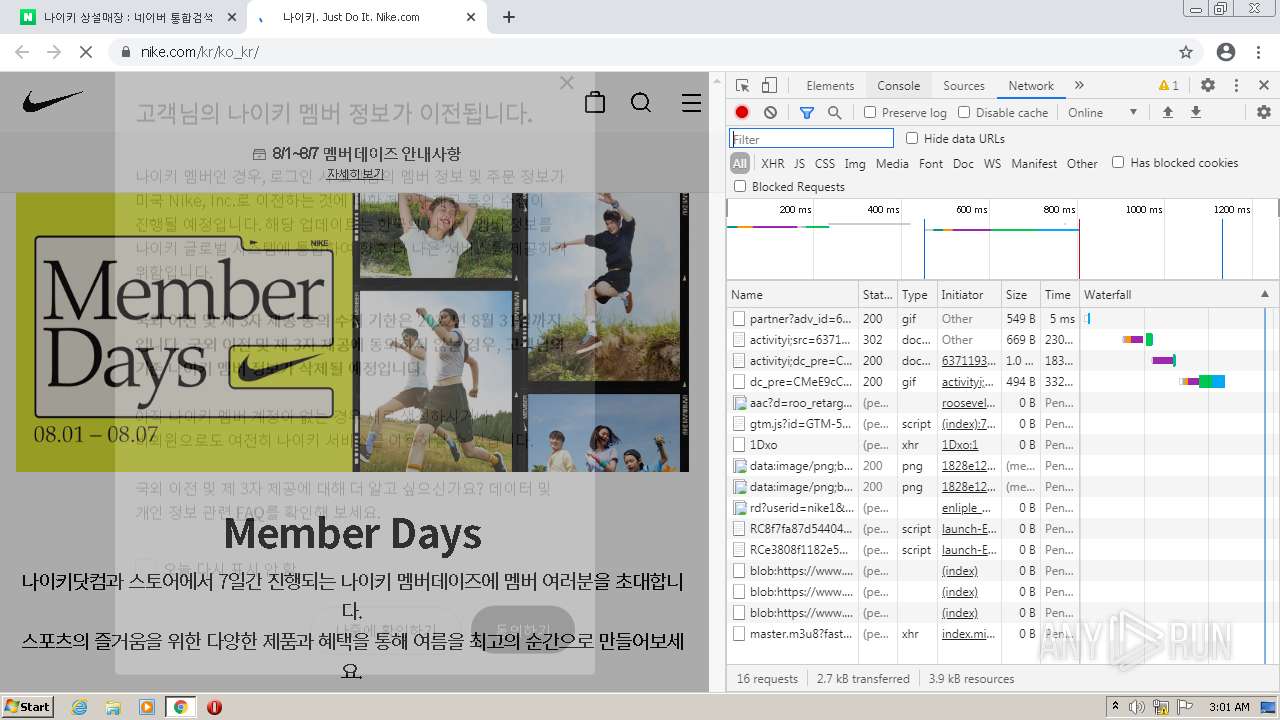Filter requests by XHR type

773,163
